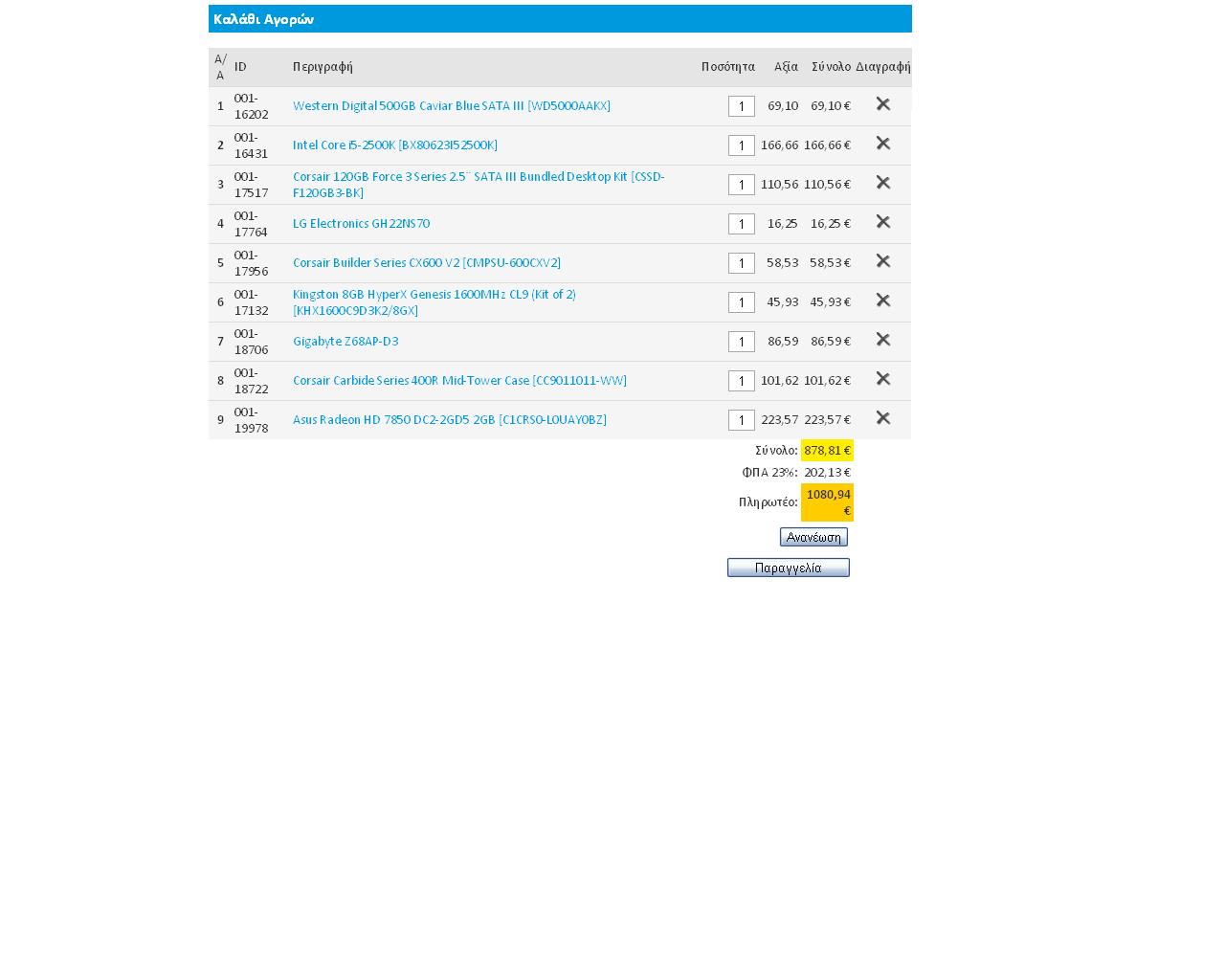Click the Παραγγελία order button
This screenshot has height=980, width=1225.
[789, 568]
